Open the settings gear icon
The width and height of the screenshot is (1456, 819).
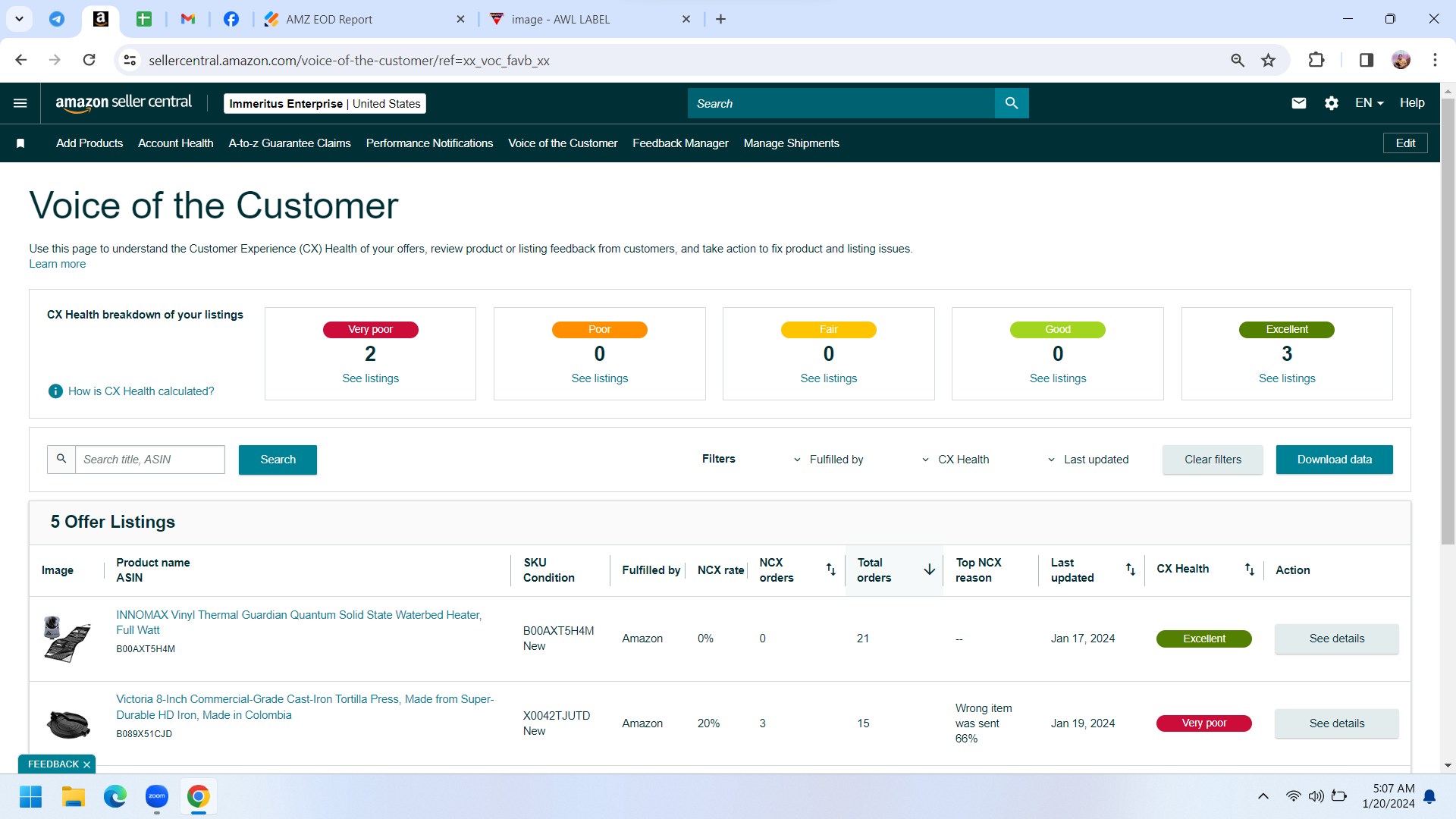[x=1332, y=103]
